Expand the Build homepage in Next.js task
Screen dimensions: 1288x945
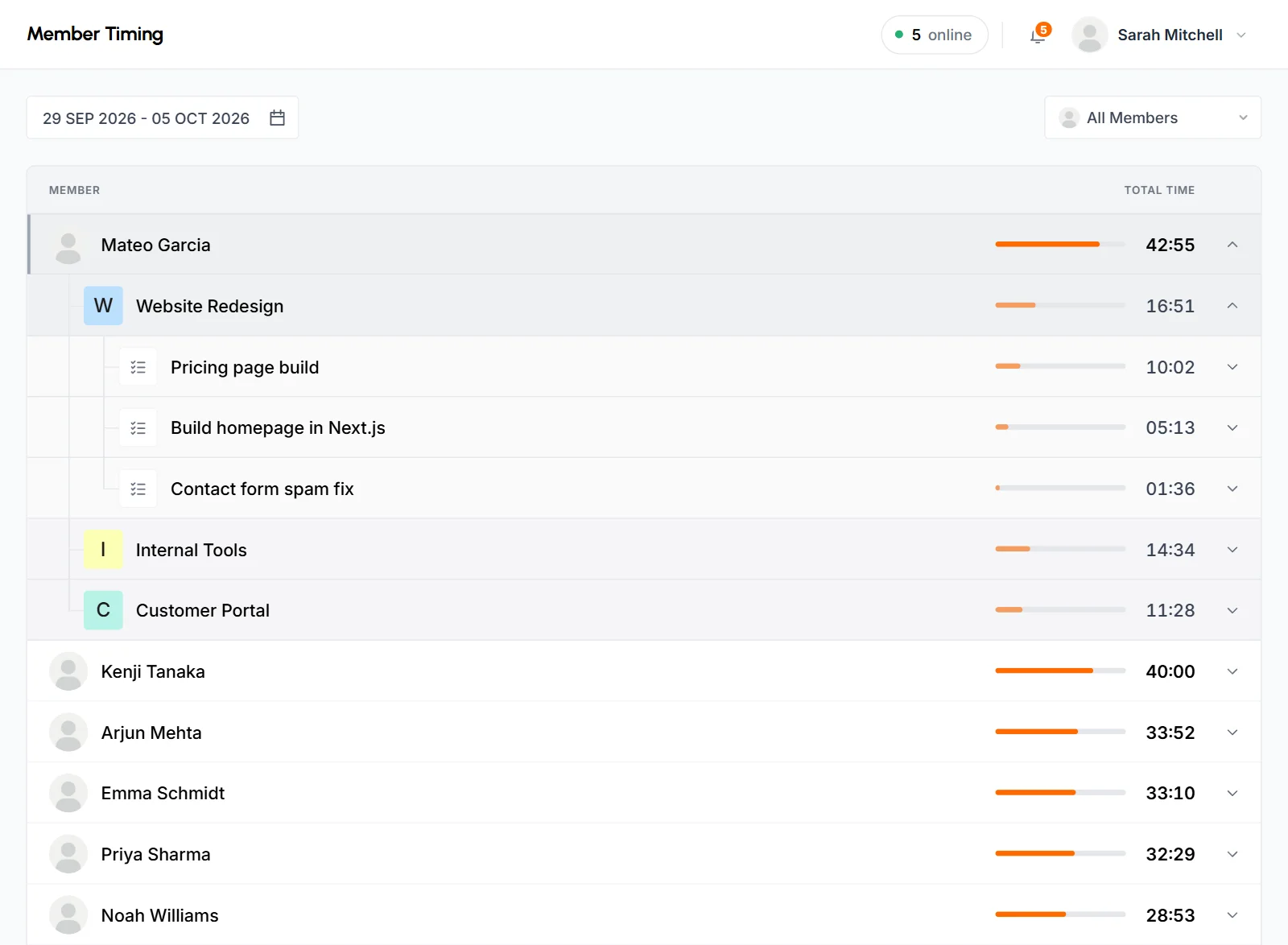click(1232, 428)
